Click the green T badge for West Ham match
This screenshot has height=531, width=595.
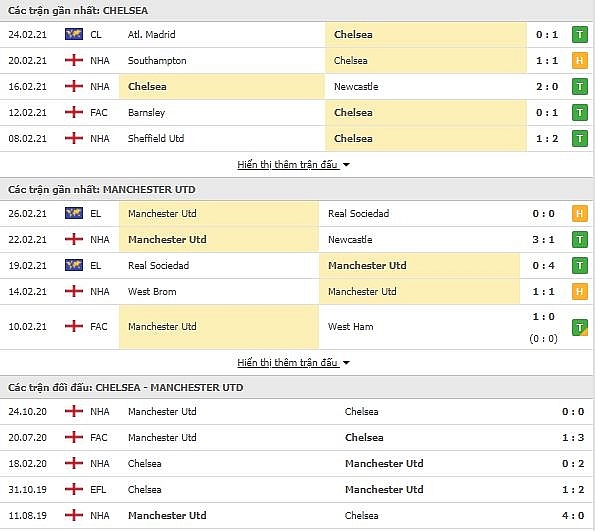click(x=579, y=328)
